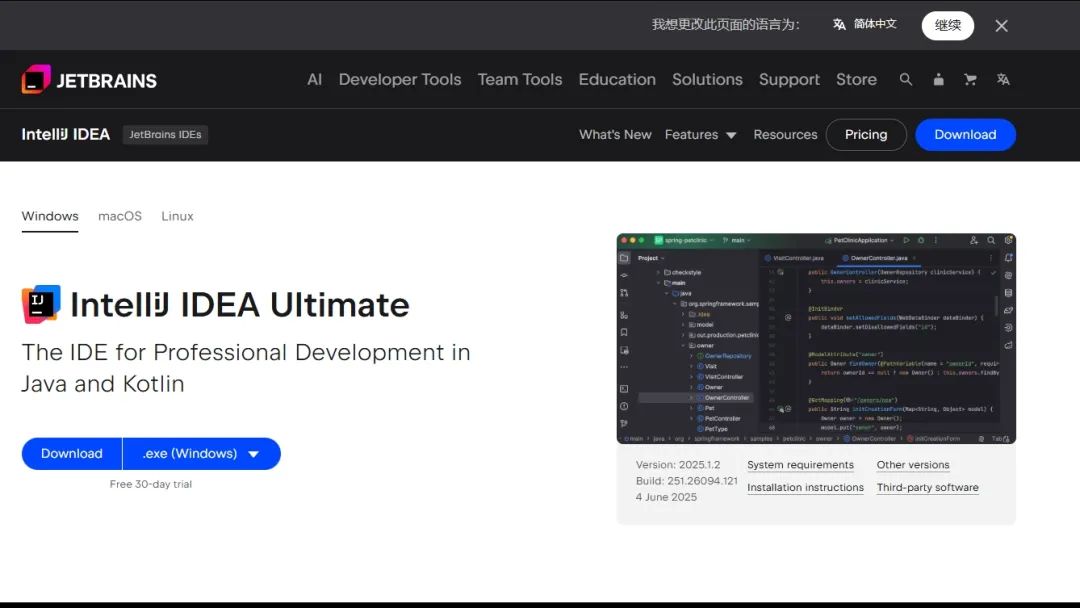Click the 'Free 30-day trial' text
Viewport: 1080px width, 608px height.
tap(151, 484)
